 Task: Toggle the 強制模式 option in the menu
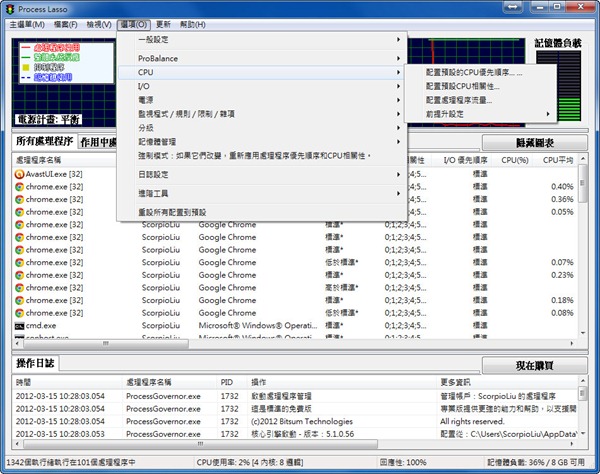[x=261, y=156]
